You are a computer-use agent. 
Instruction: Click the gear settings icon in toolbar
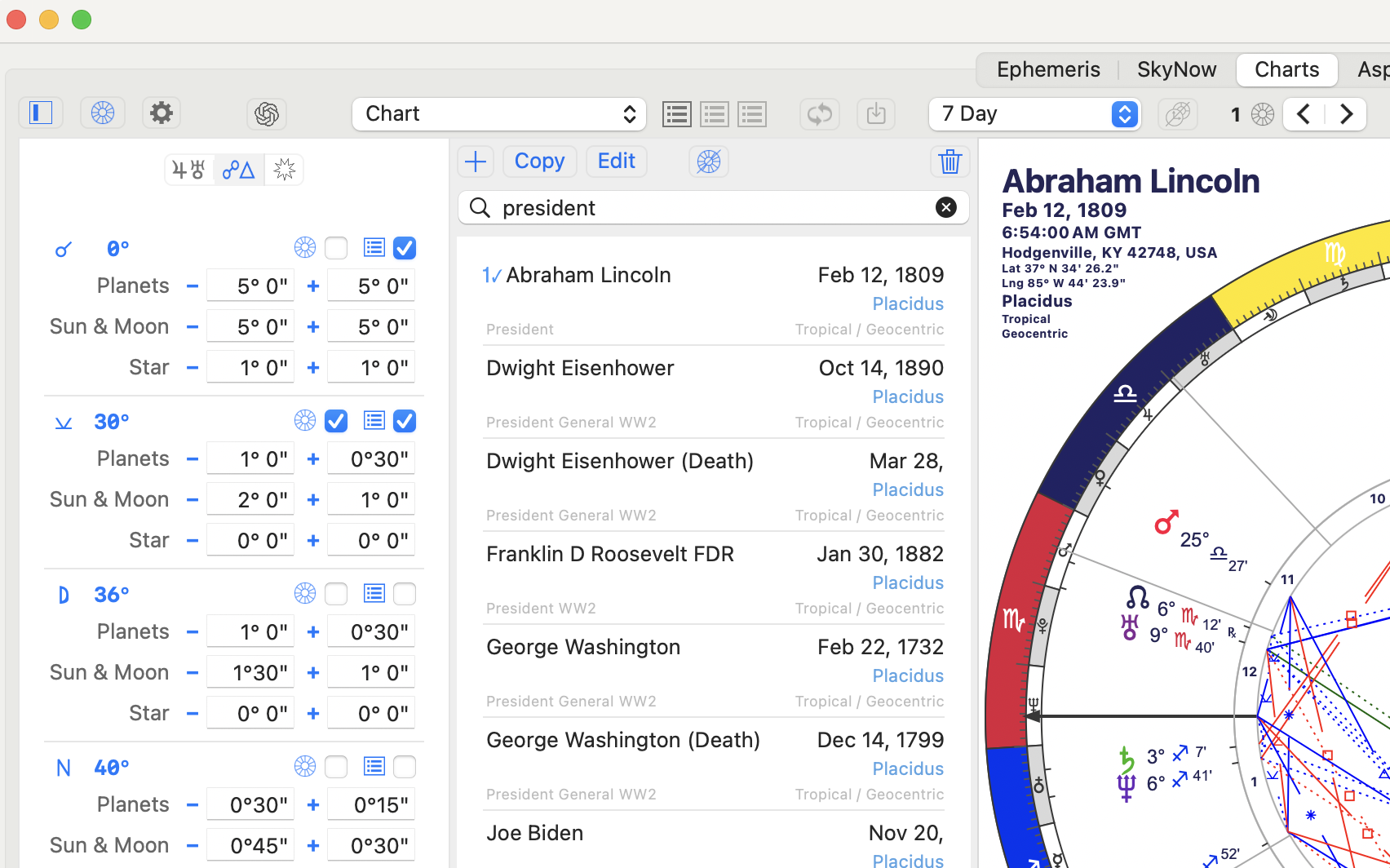(161, 113)
